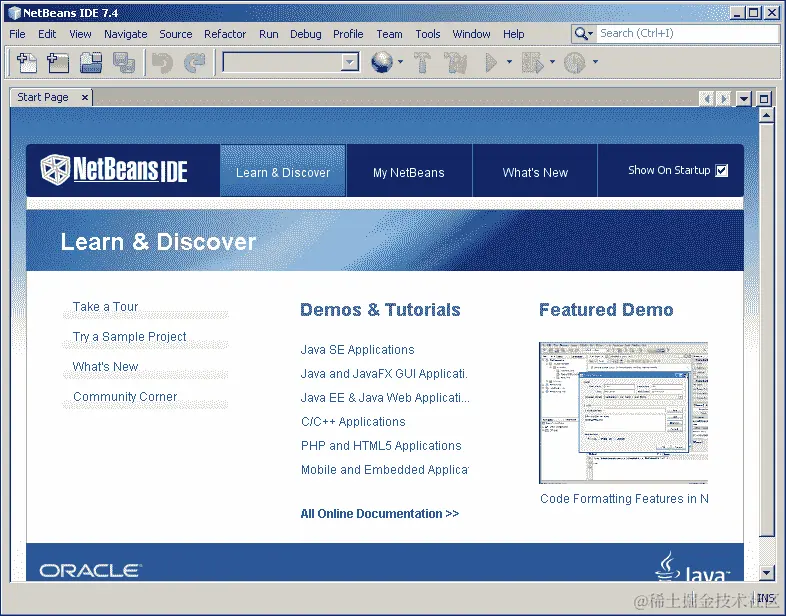Click the Redo toolbar icon
The image size is (786, 616).
[194, 63]
